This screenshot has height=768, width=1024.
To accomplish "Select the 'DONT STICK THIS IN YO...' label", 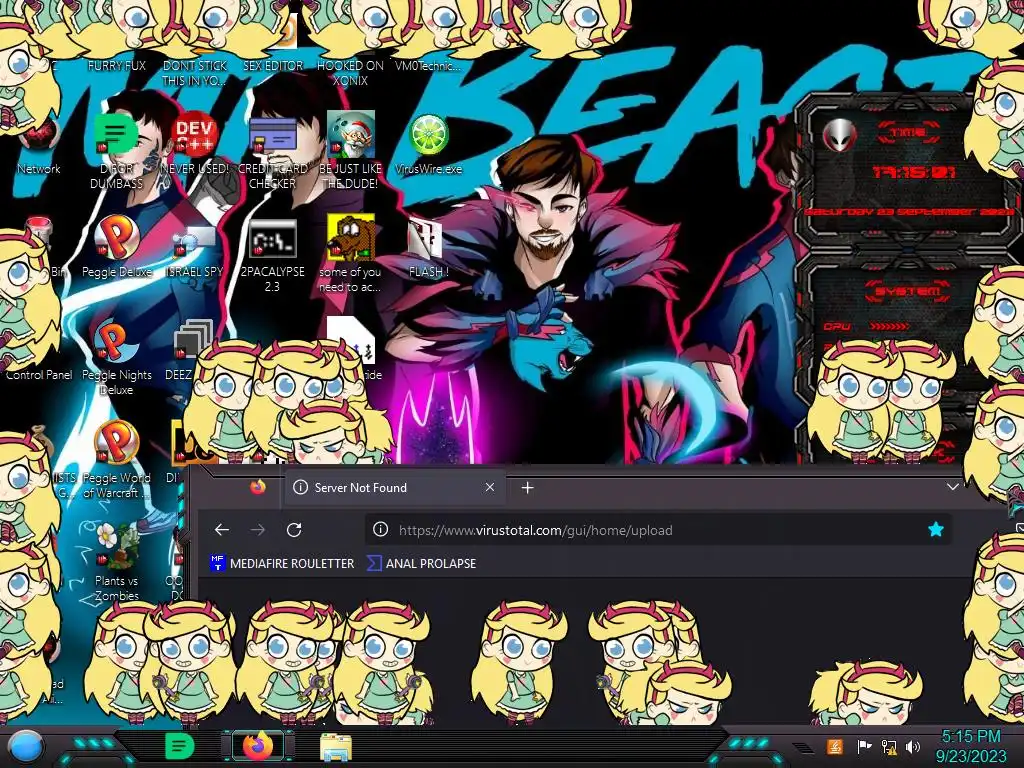I will click(194, 73).
